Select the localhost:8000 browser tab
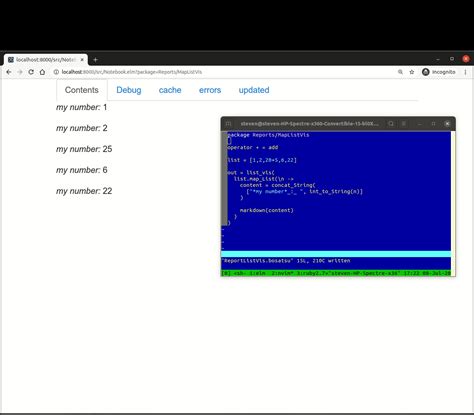The image size is (474, 415). (46, 60)
